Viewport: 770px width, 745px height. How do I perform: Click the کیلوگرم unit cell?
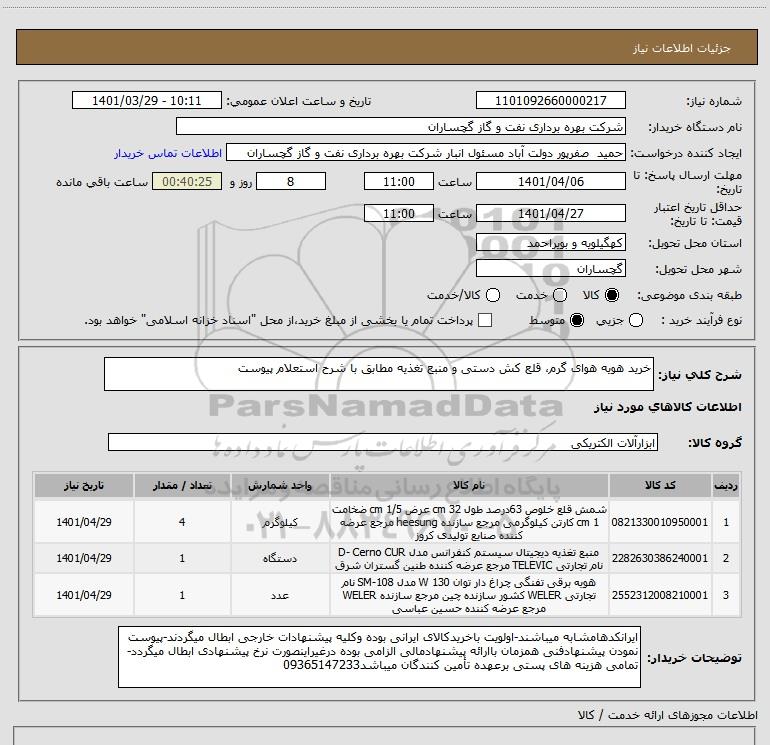280,522
